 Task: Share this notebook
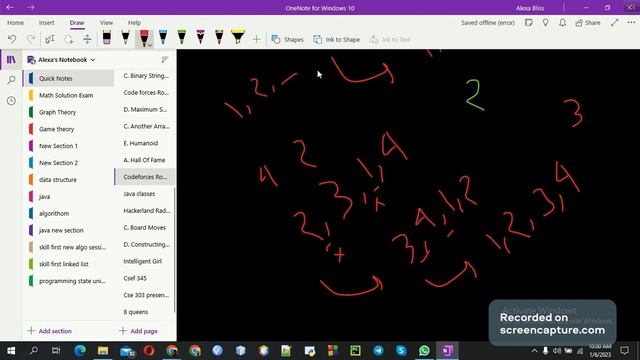tap(588, 23)
